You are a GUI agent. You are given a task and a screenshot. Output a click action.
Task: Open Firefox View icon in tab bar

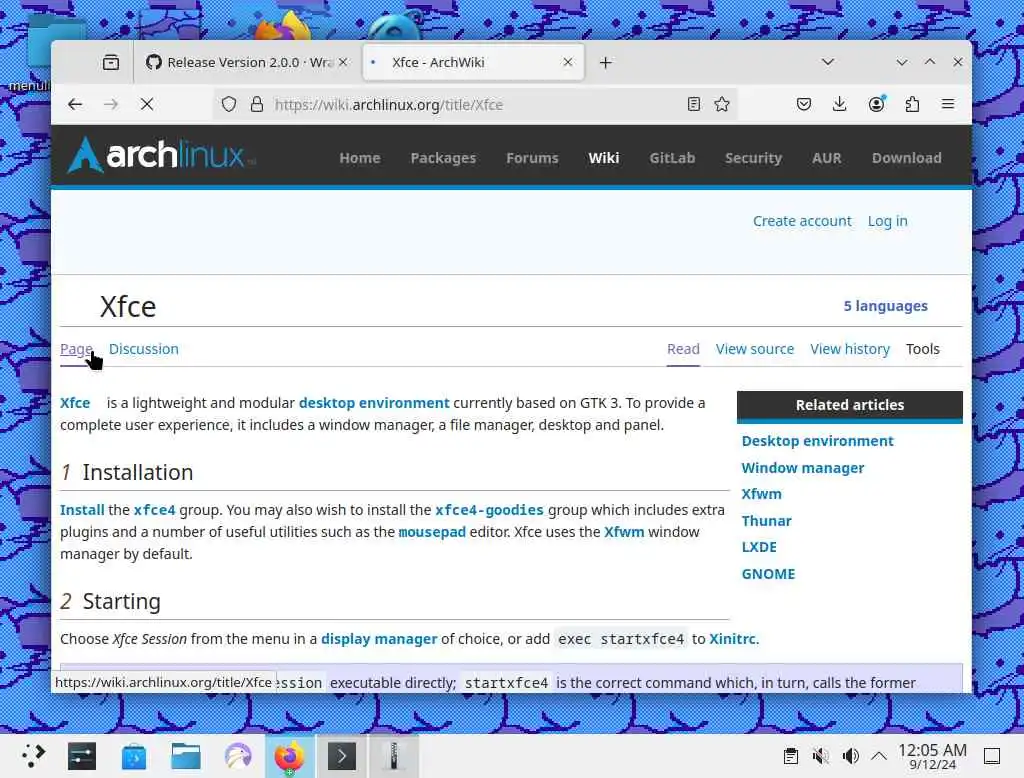click(111, 62)
